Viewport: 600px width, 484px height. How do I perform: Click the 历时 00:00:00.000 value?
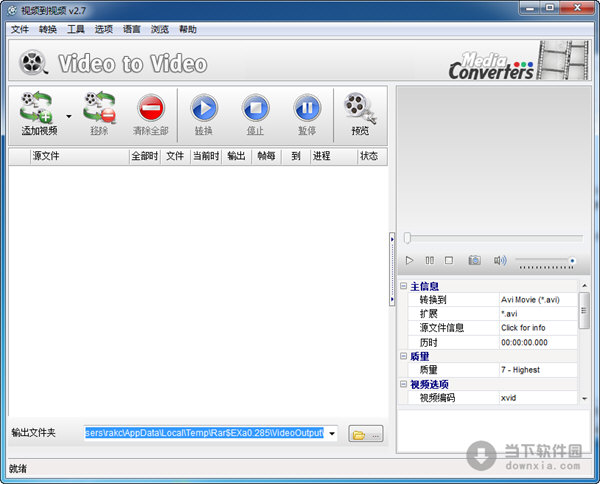coord(538,342)
